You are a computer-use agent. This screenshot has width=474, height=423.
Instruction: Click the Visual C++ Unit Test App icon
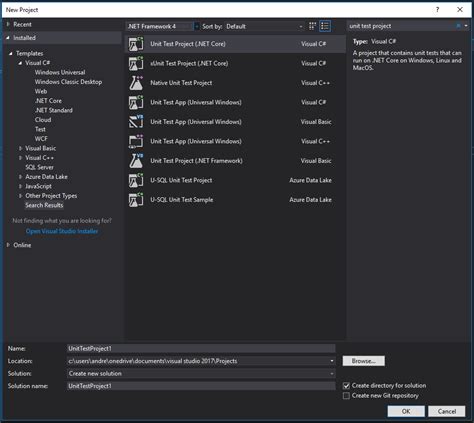point(136,141)
